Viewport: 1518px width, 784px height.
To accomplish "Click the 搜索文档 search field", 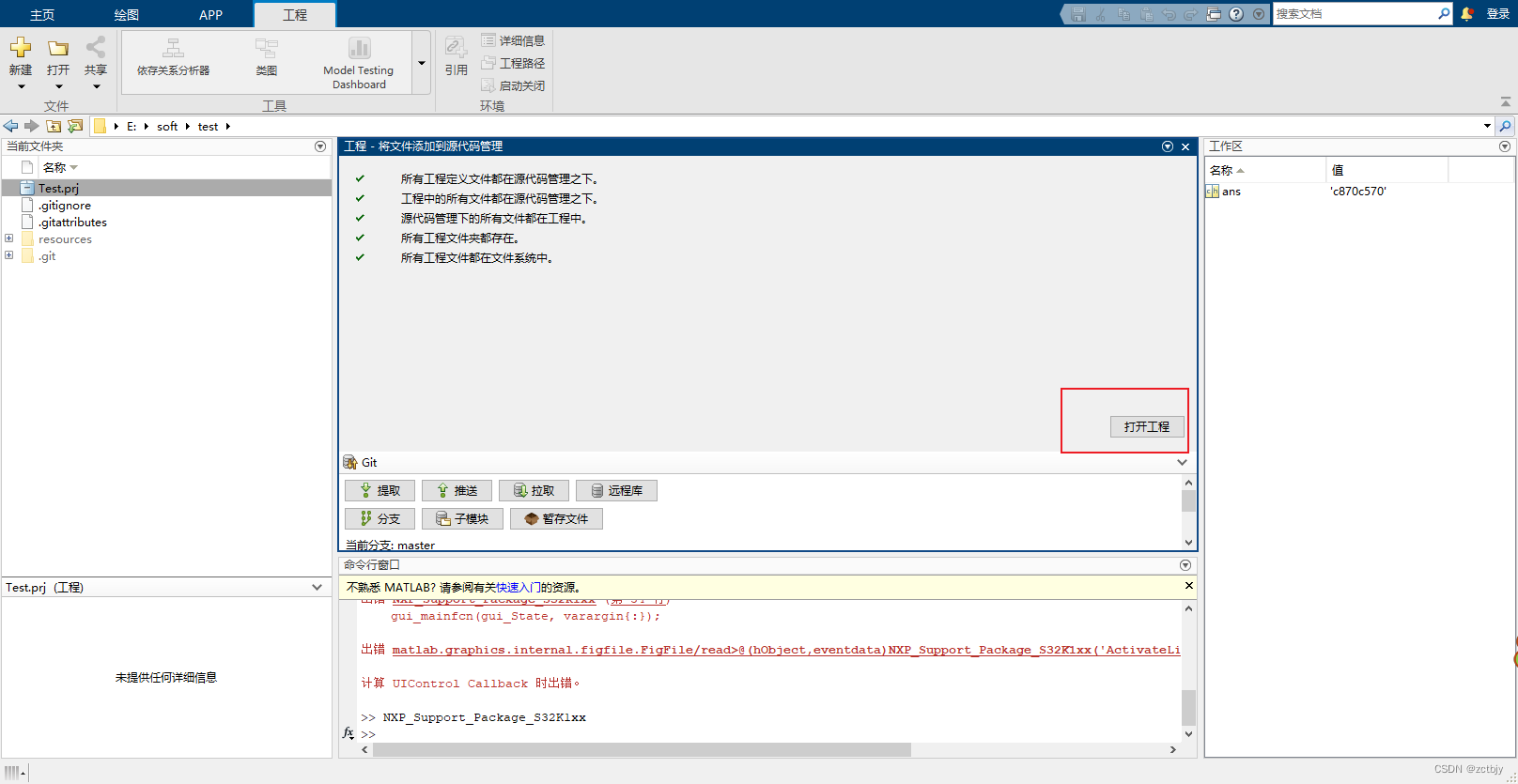I will pos(1355,13).
